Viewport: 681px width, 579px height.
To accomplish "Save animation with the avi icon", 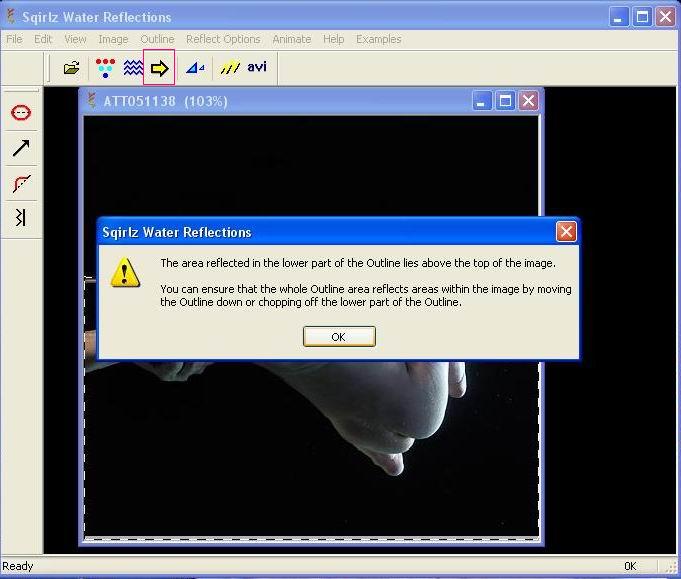I will (257, 67).
